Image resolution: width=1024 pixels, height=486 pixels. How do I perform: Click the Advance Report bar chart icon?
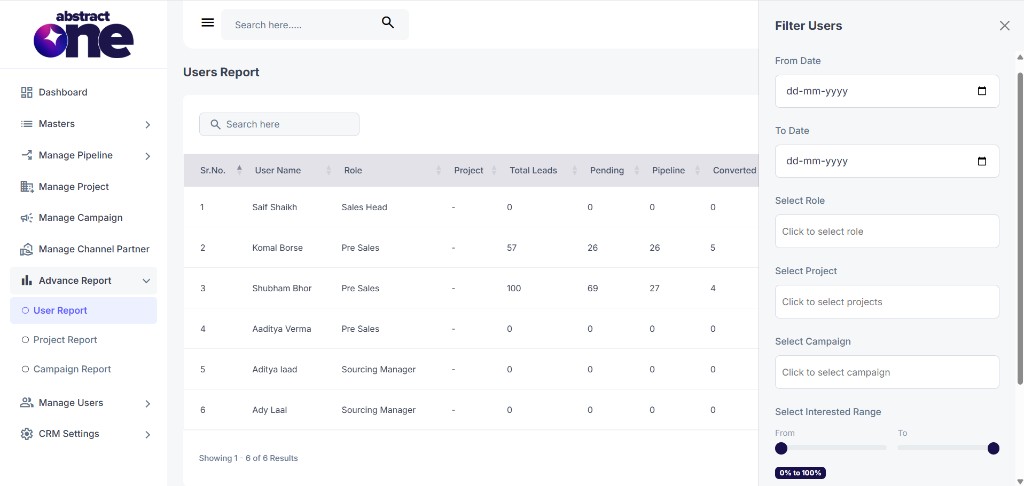[27, 280]
